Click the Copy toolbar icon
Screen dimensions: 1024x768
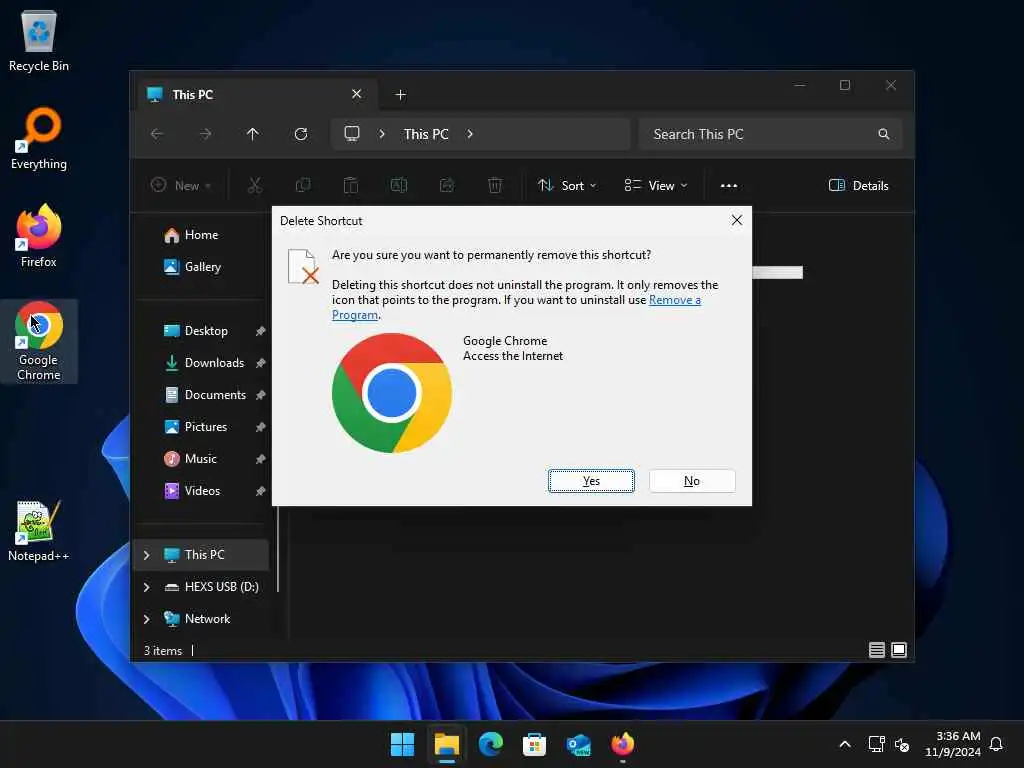303,185
